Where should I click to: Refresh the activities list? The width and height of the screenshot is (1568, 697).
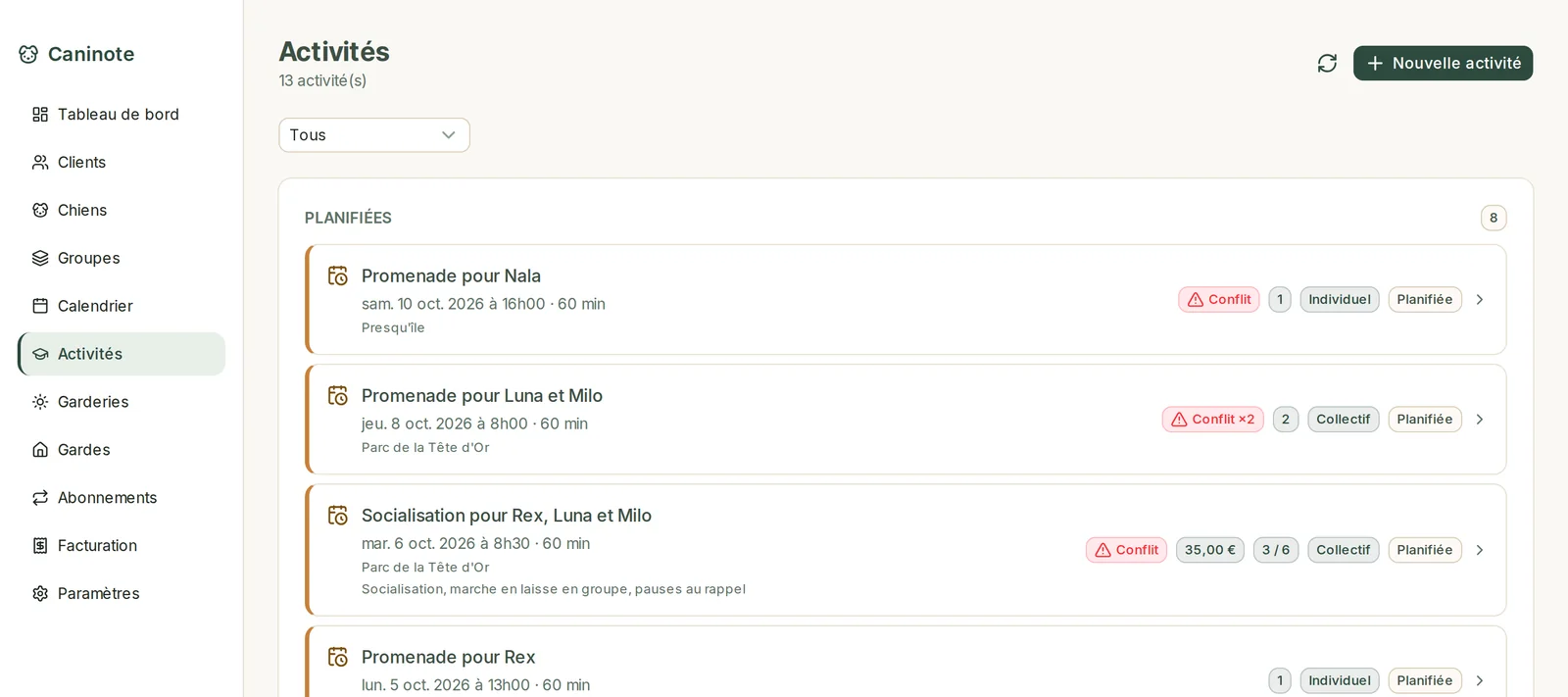pyautogui.click(x=1327, y=64)
